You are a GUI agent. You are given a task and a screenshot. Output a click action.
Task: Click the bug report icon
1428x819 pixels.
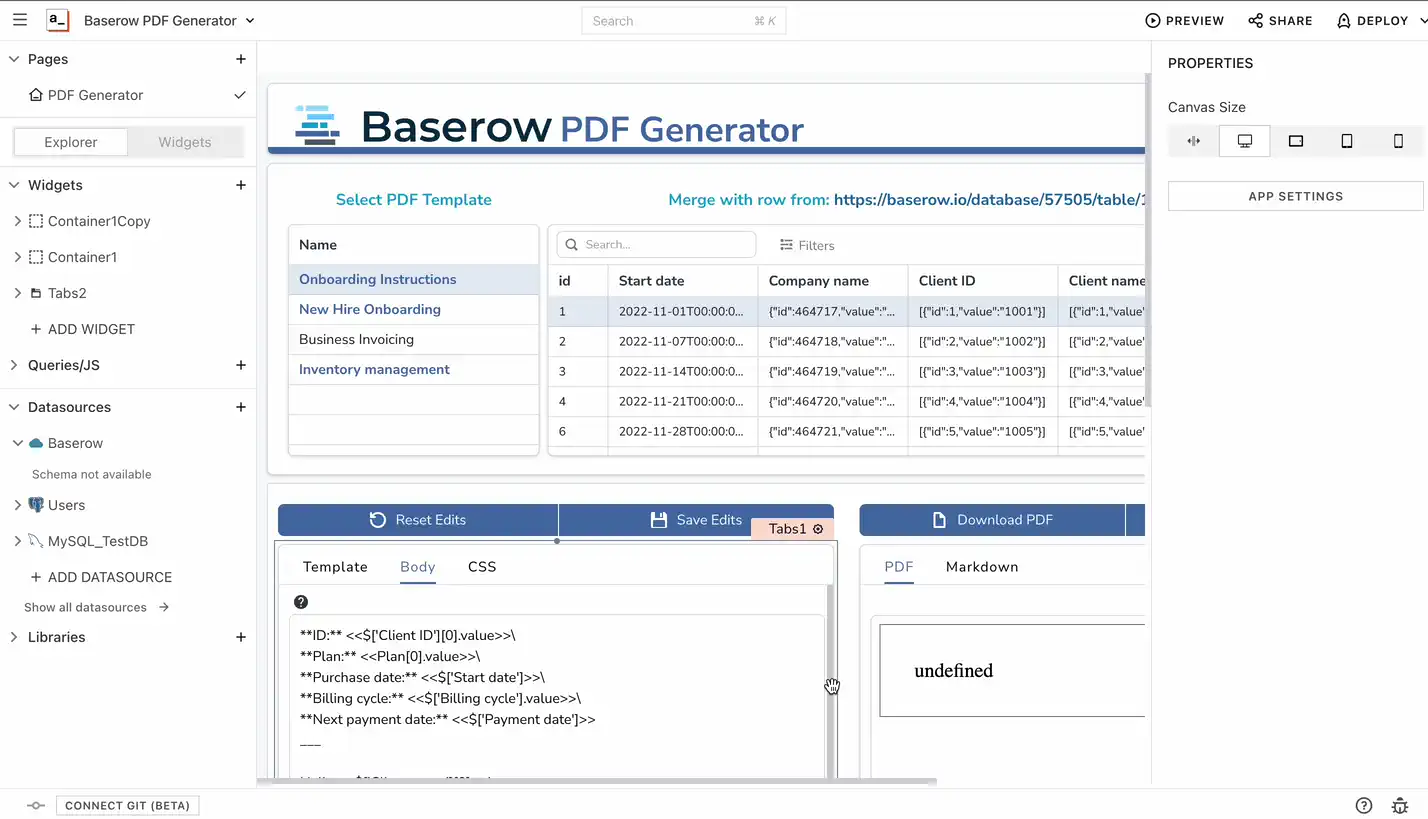click(1399, 805)
